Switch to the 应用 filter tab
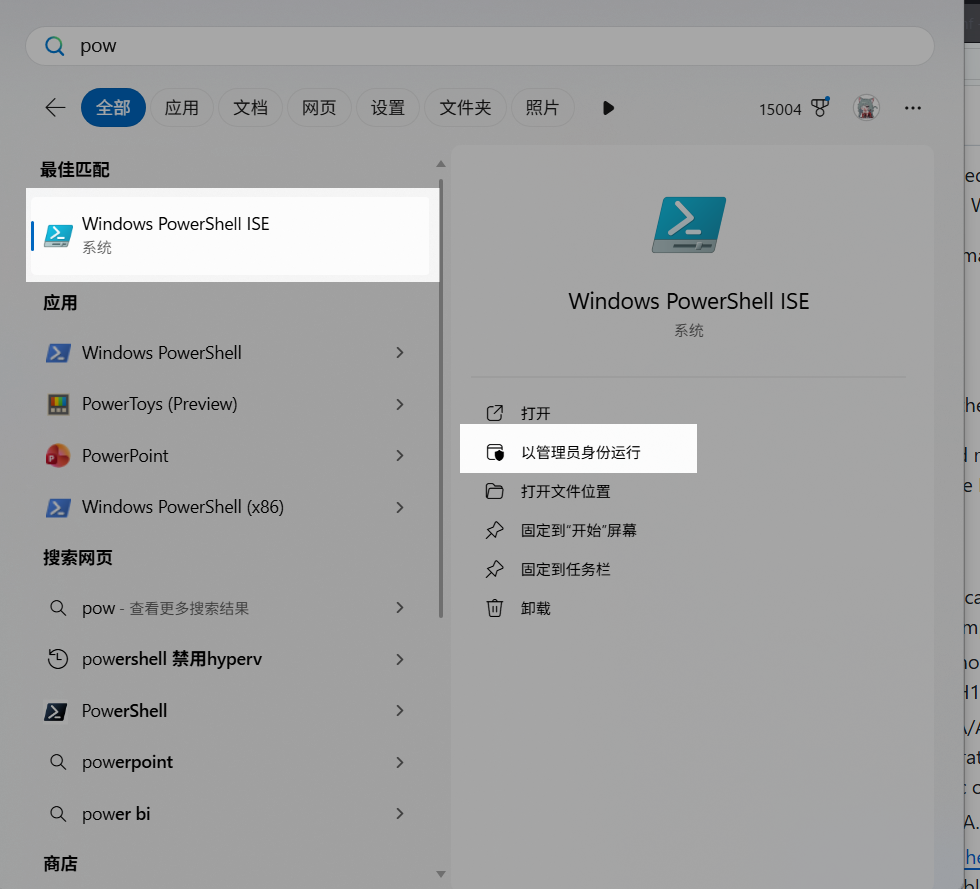The height and width of the screenshot is (889, 980). [181, 108]
